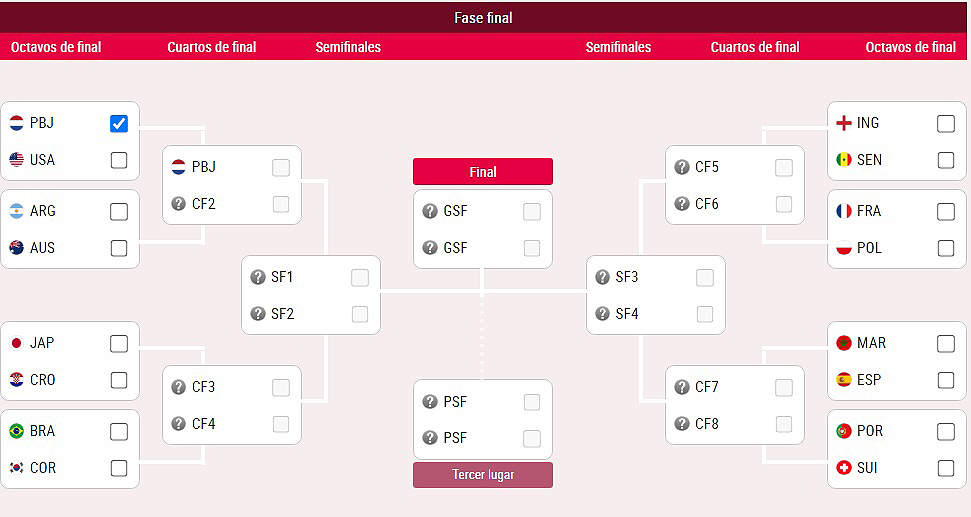Check the ARG winner checkbox
Image resolution: width=971 pixels, height=517 pixels.
pyautogui.click(x=119, y=211)
